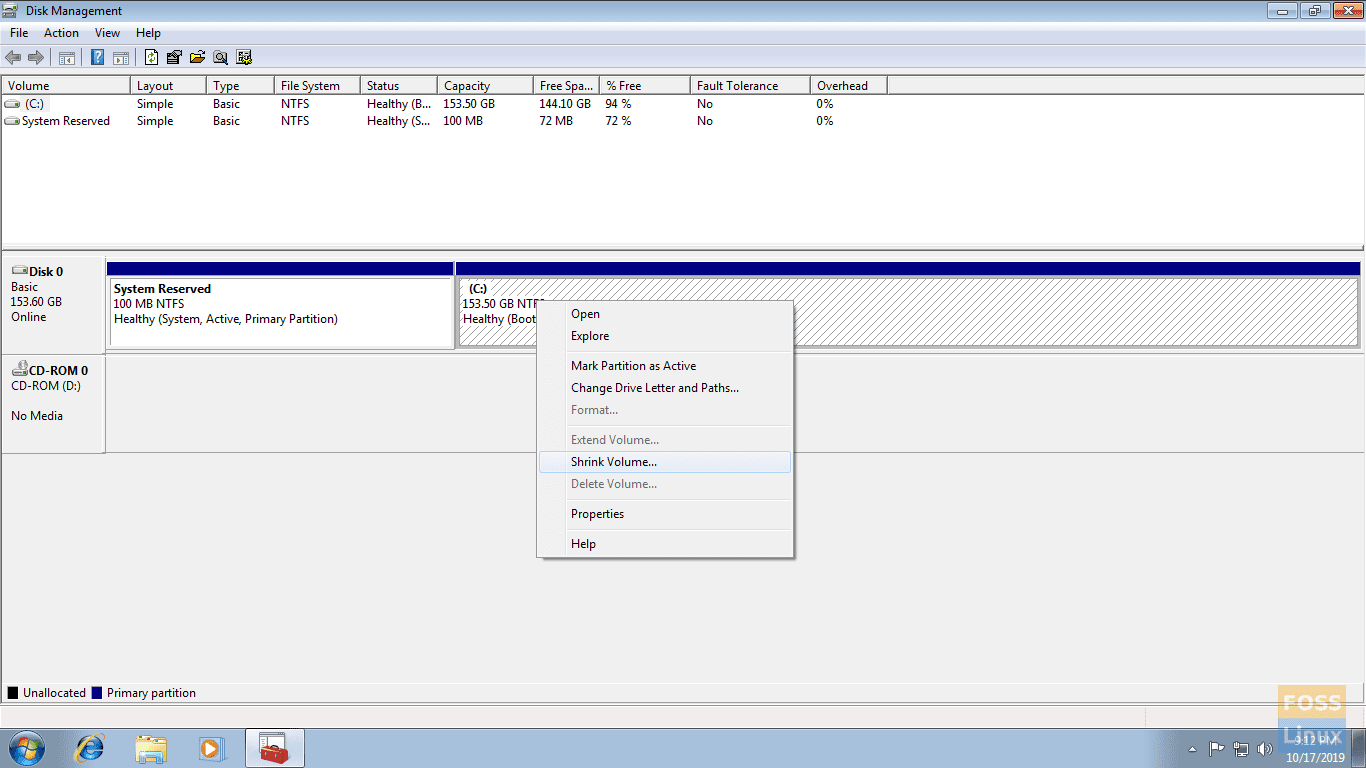Click the network tray icon
The width and height of the screenshot is (1366, 768).
[x=1241, y=748]
